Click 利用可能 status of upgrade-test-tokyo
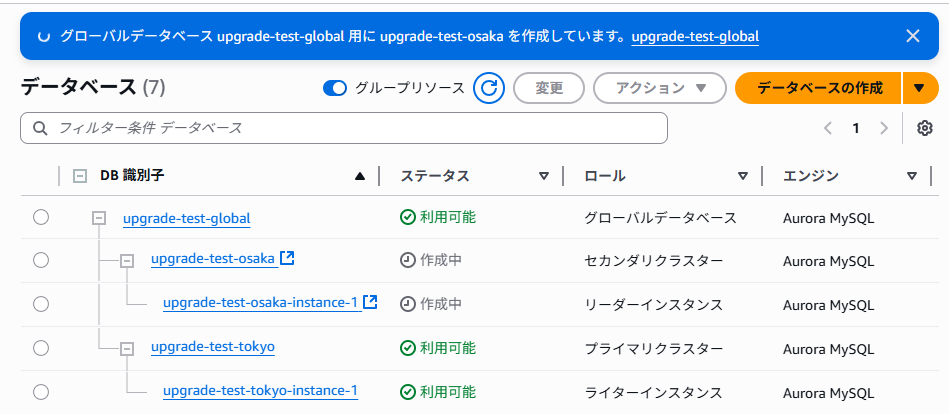Image resolution: width=949 pixels, height=414 pixels. (438, 348)
